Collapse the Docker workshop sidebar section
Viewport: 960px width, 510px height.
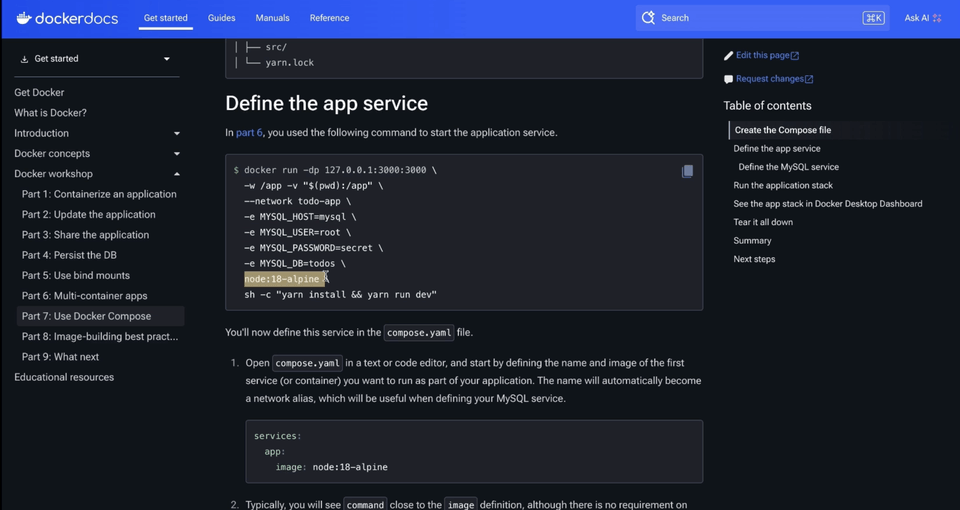click(x=176, y=174)
